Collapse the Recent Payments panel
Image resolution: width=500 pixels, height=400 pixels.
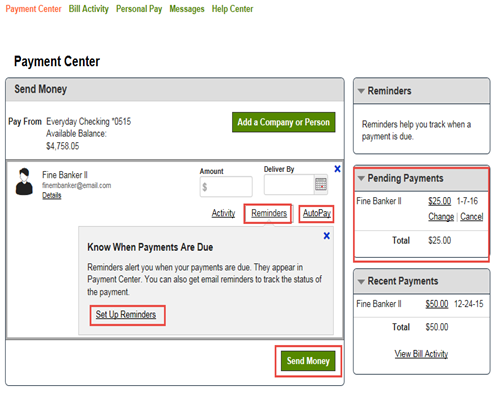[x=361, y=281]
